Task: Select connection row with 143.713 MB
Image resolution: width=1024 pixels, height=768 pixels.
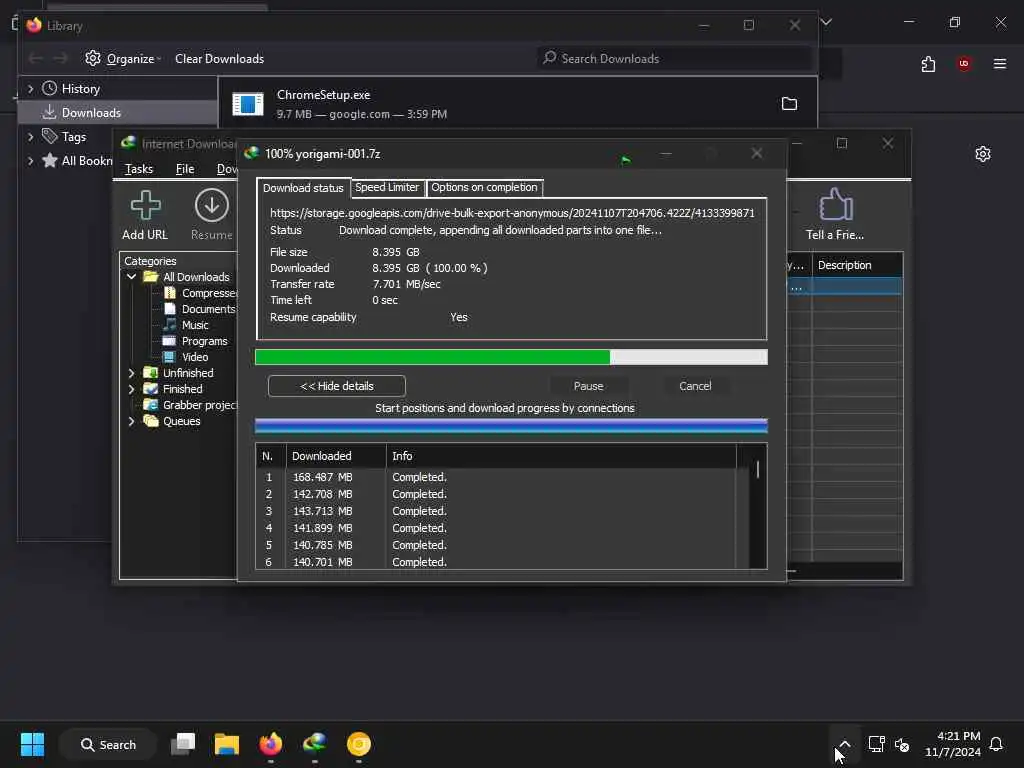Action: [x=496, y=511]
